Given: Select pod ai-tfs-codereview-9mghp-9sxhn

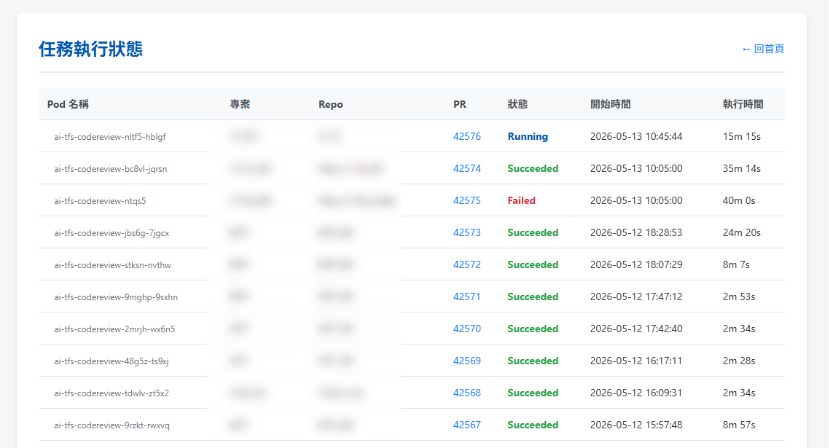Looking at the screenshot, I should pos(116,297).
